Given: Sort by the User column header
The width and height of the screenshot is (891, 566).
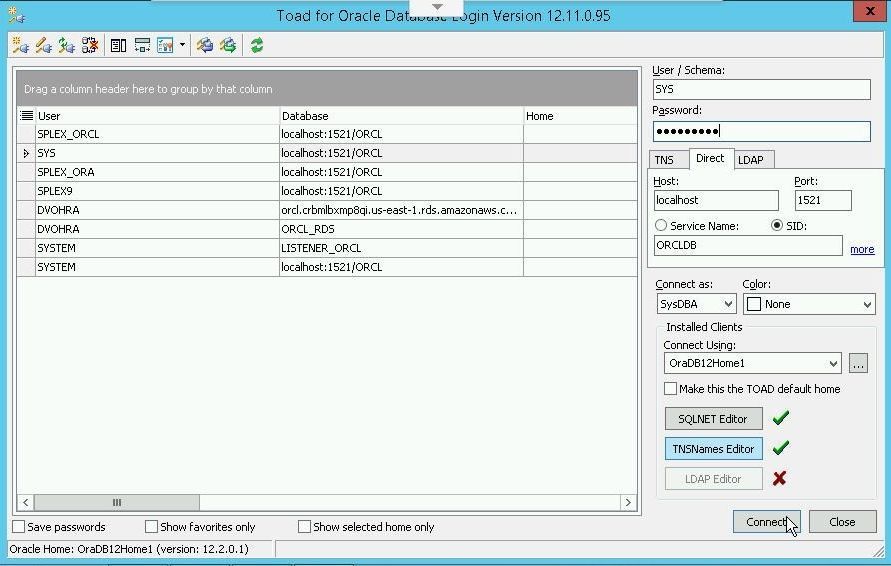Looking at the screenshot, I should point(157,116).
